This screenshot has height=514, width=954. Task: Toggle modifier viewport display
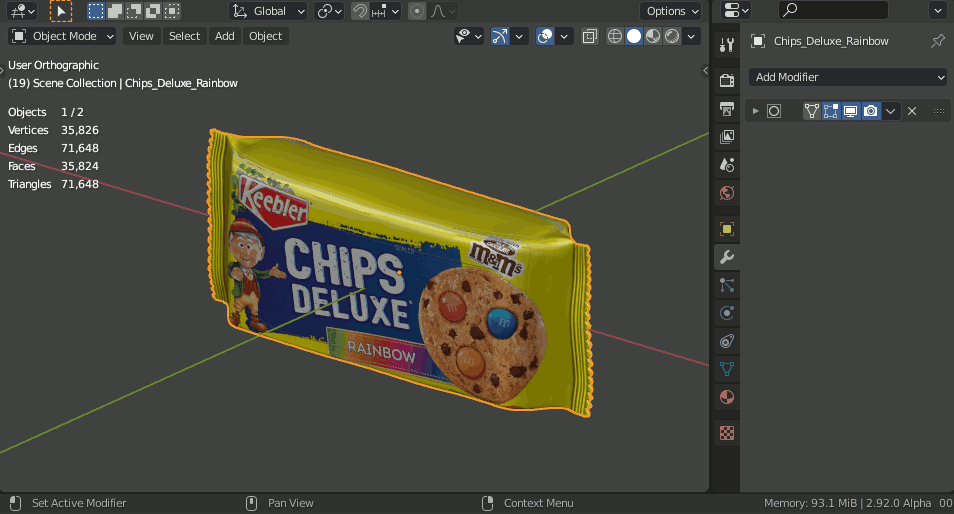point(851,111)
